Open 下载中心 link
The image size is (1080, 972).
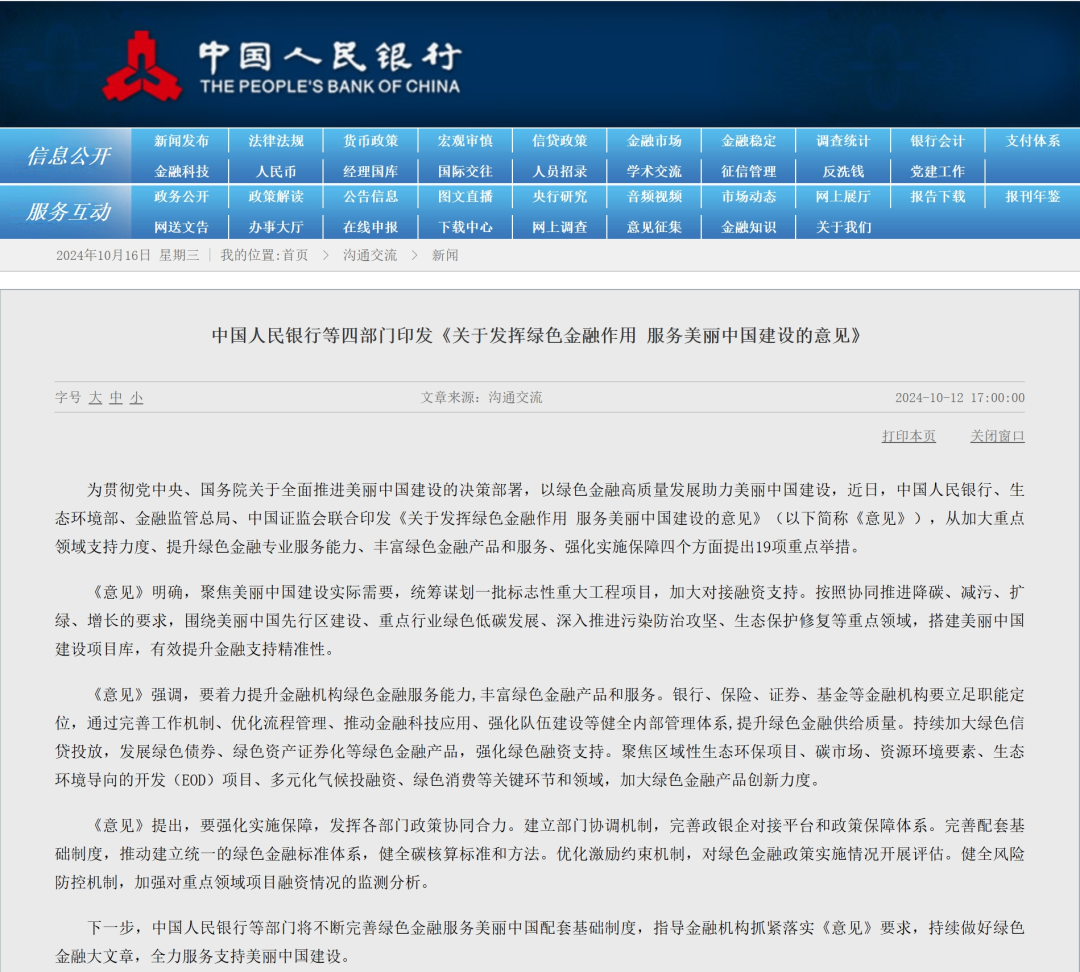465,227
